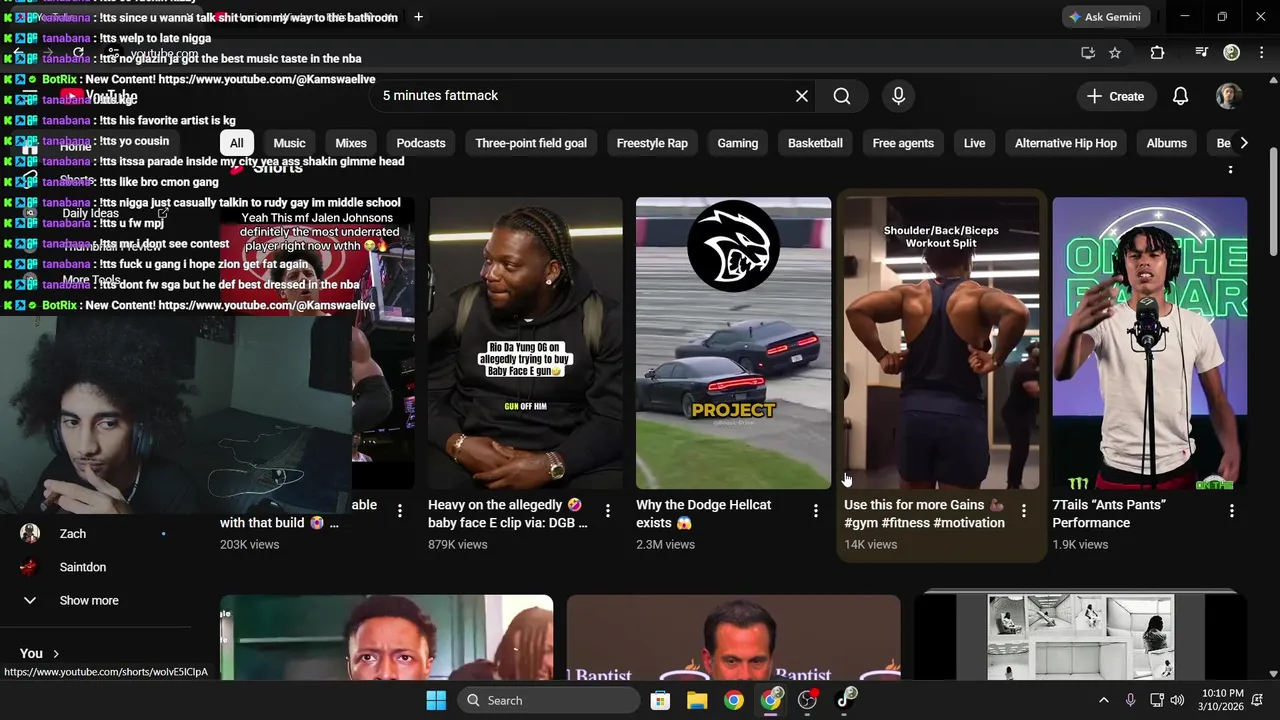This screenshot has height=720, width=1280.
Task: Open options menu for 'more Gains' short
Action: (1023, 511)
